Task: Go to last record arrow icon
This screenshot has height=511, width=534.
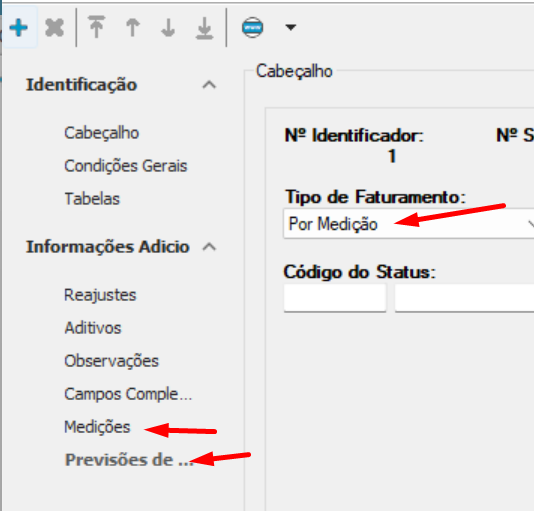Action: pos(204,28)
